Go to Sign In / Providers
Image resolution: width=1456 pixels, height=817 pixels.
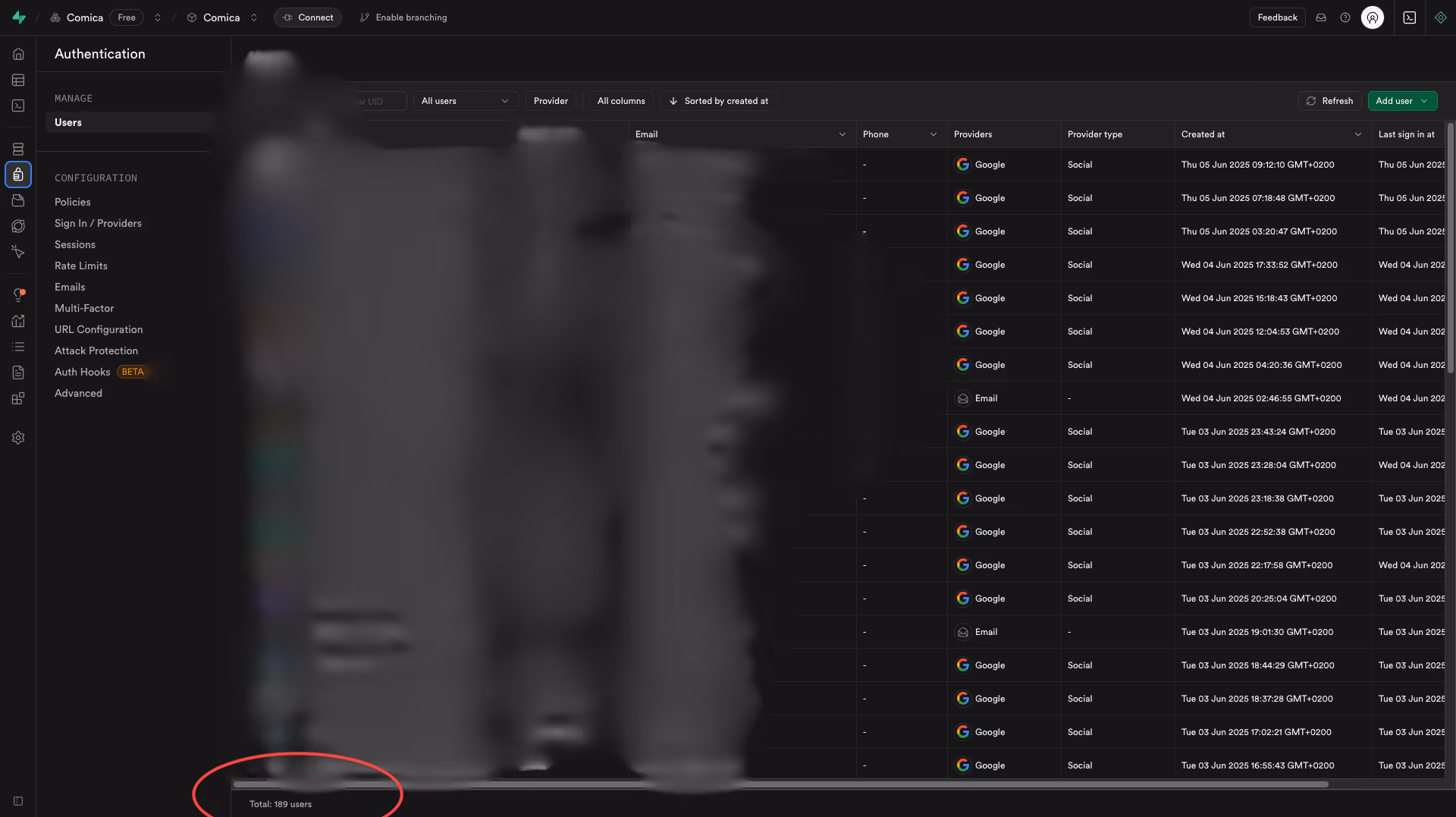[x=98, y=223]
